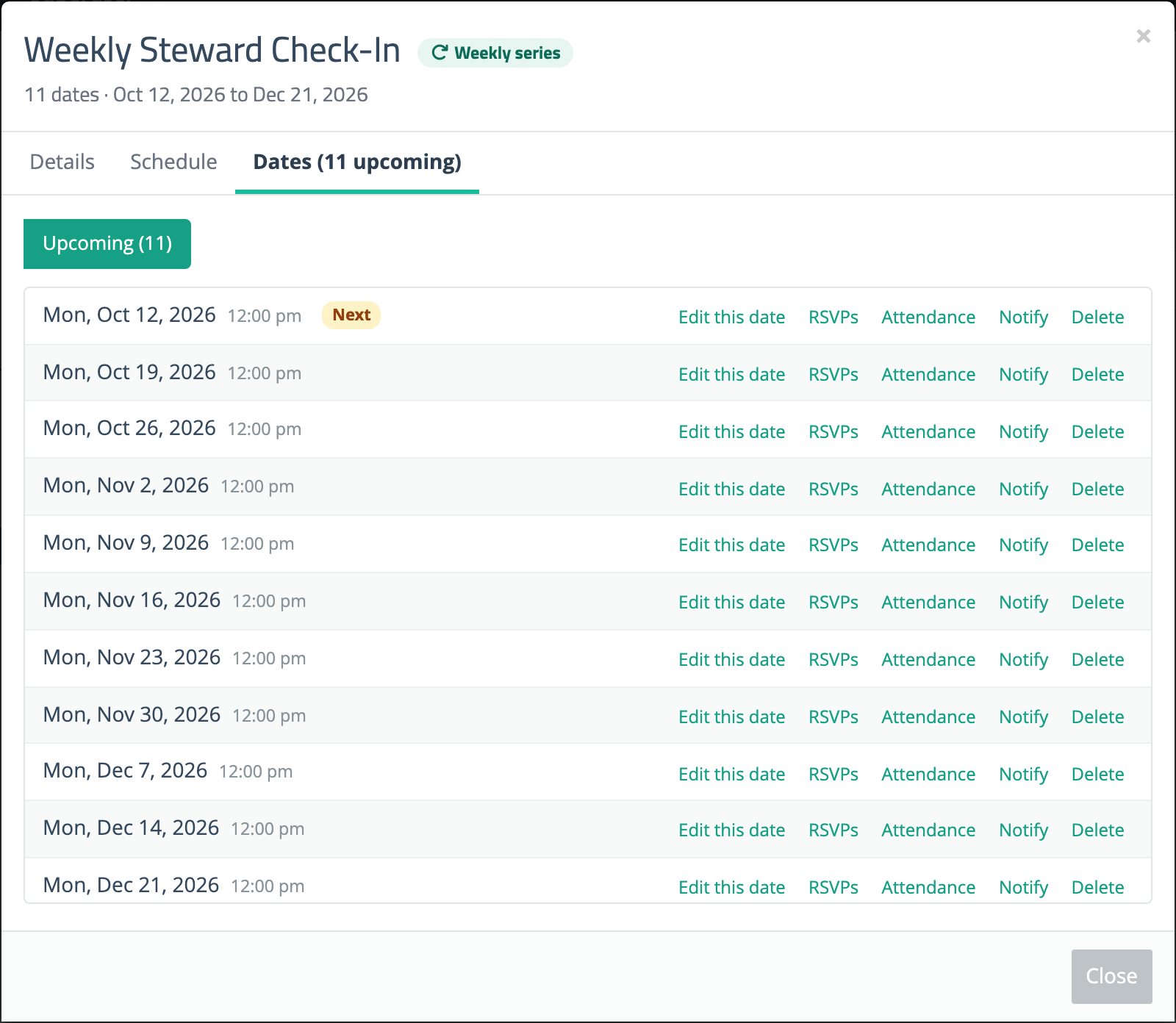Open RSVPs for Dec 7, 2026

click(833, 774)
